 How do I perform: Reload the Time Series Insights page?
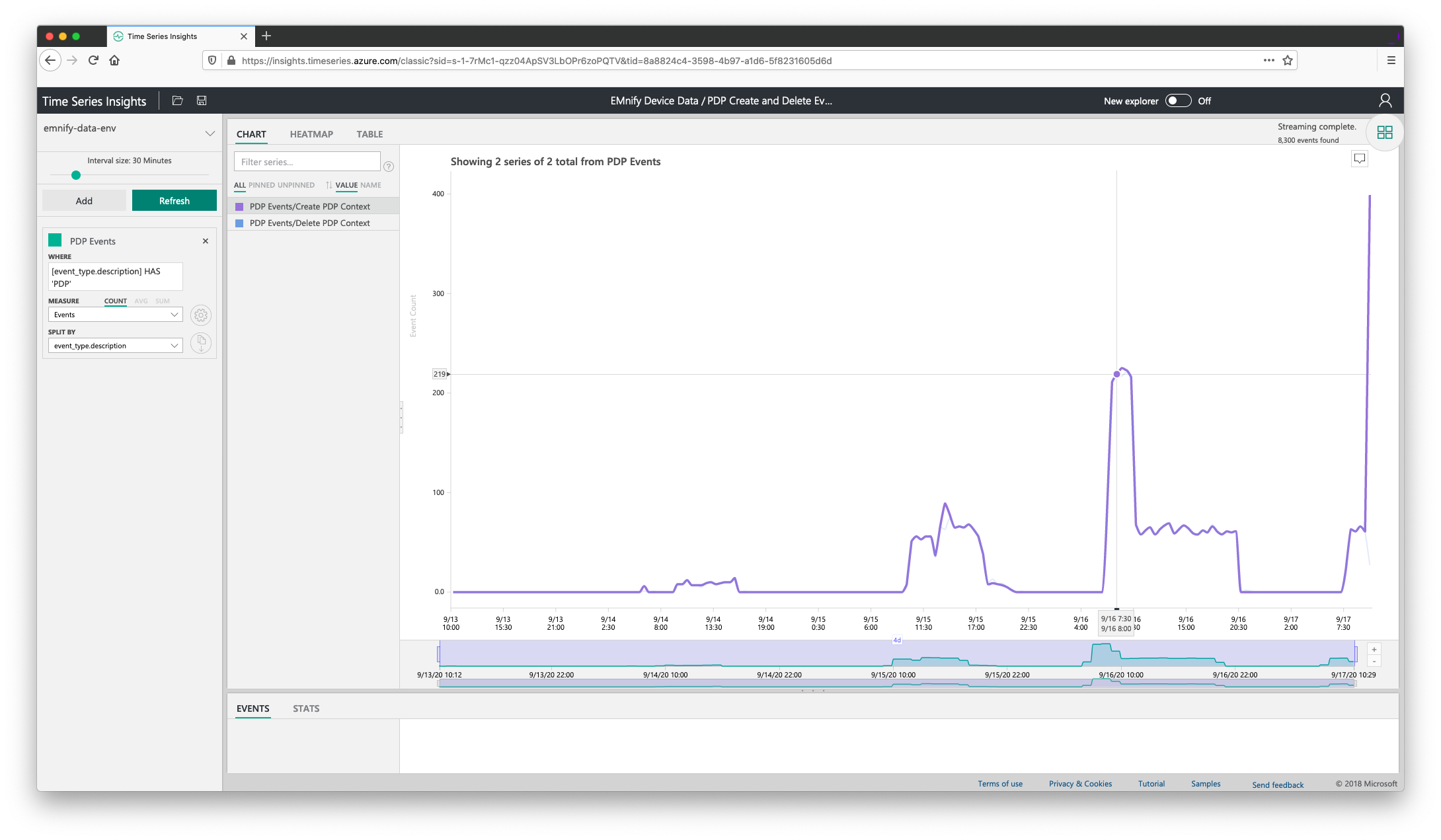(93, 60)
